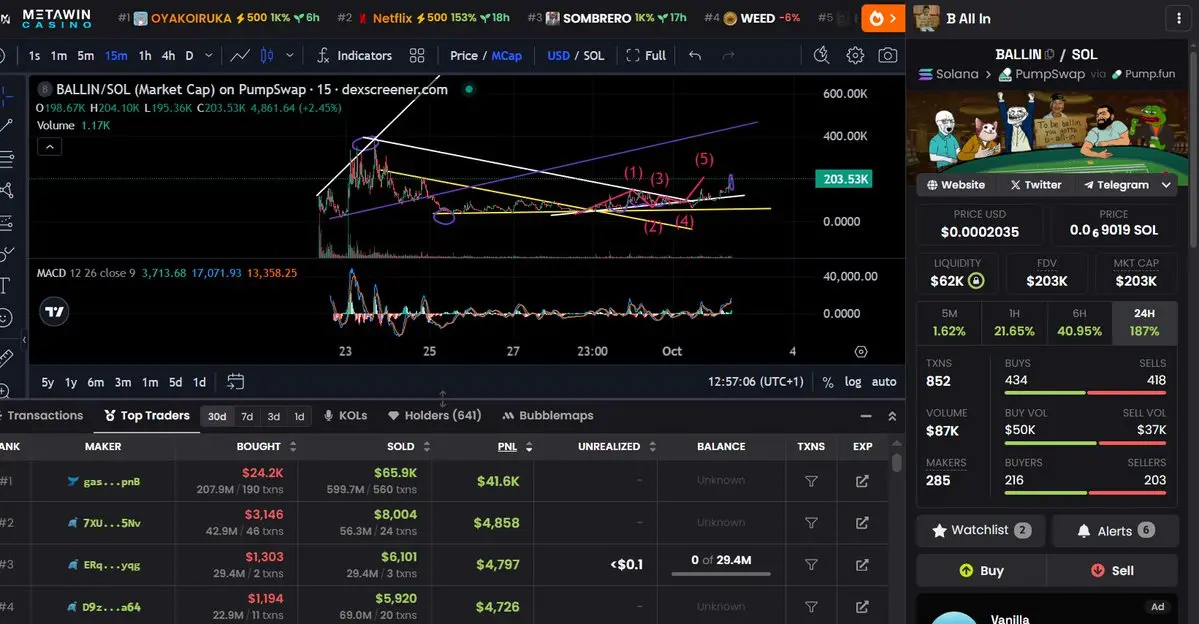Toggle chart to MCap display
The height and width of the screenshot is (624, 1199).
pyautogui.click(x=506, y=56)
